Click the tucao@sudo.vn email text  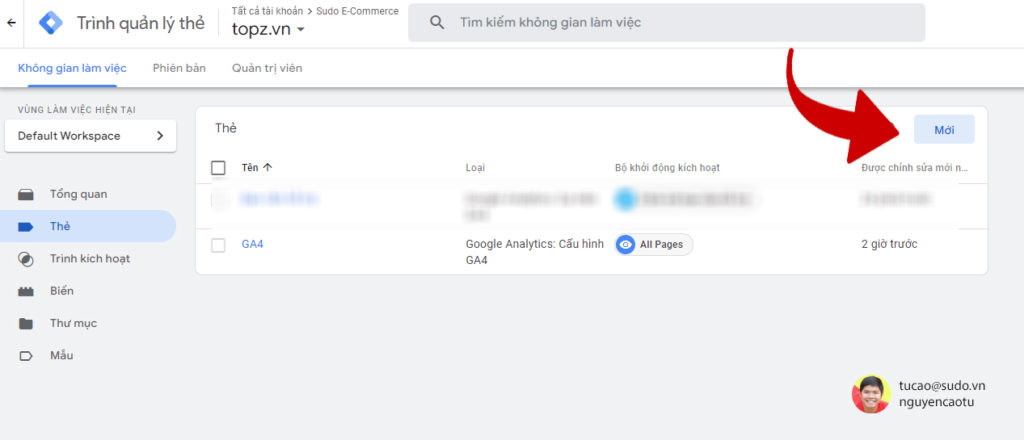tap(942, 386)
